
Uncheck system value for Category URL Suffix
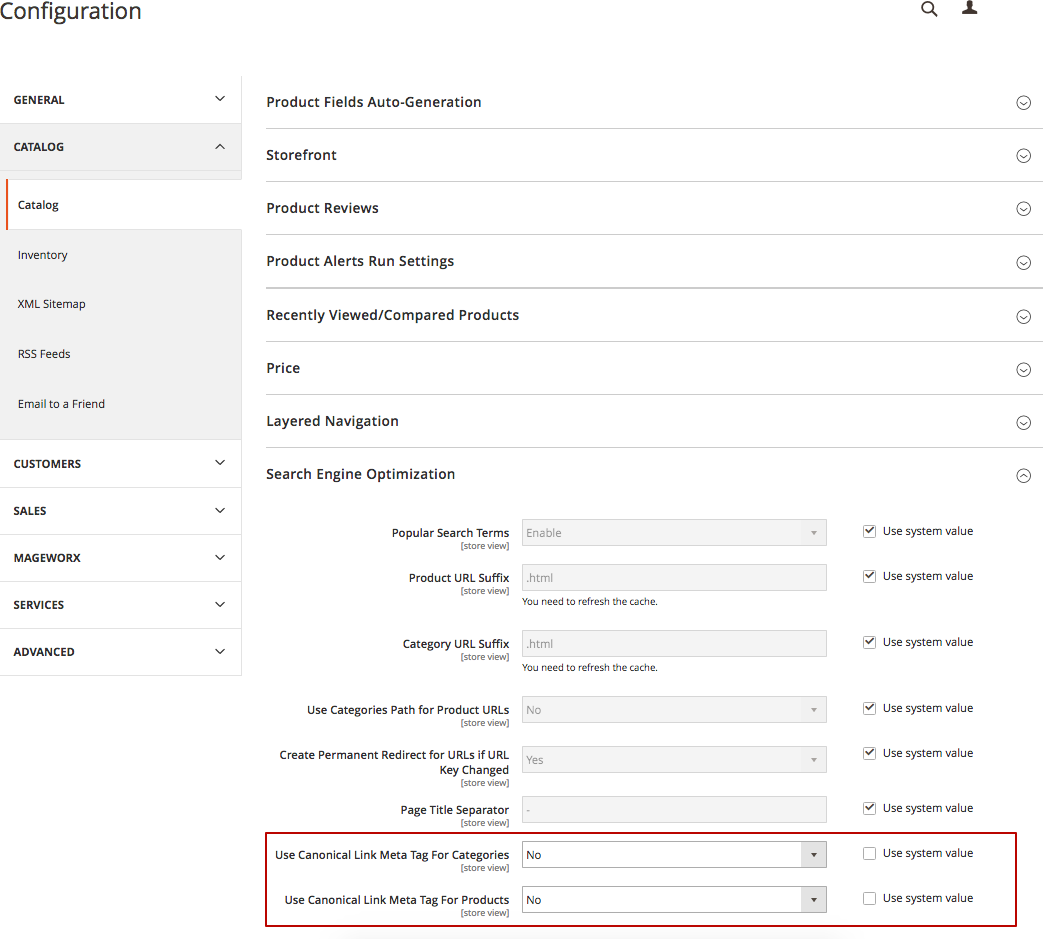point(869,642)
